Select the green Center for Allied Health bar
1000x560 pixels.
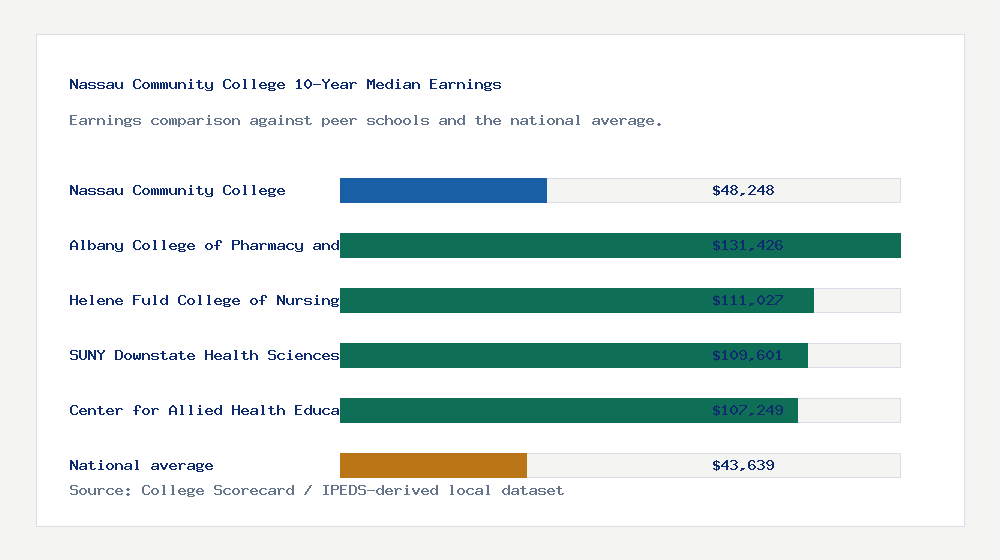point(569,410)
